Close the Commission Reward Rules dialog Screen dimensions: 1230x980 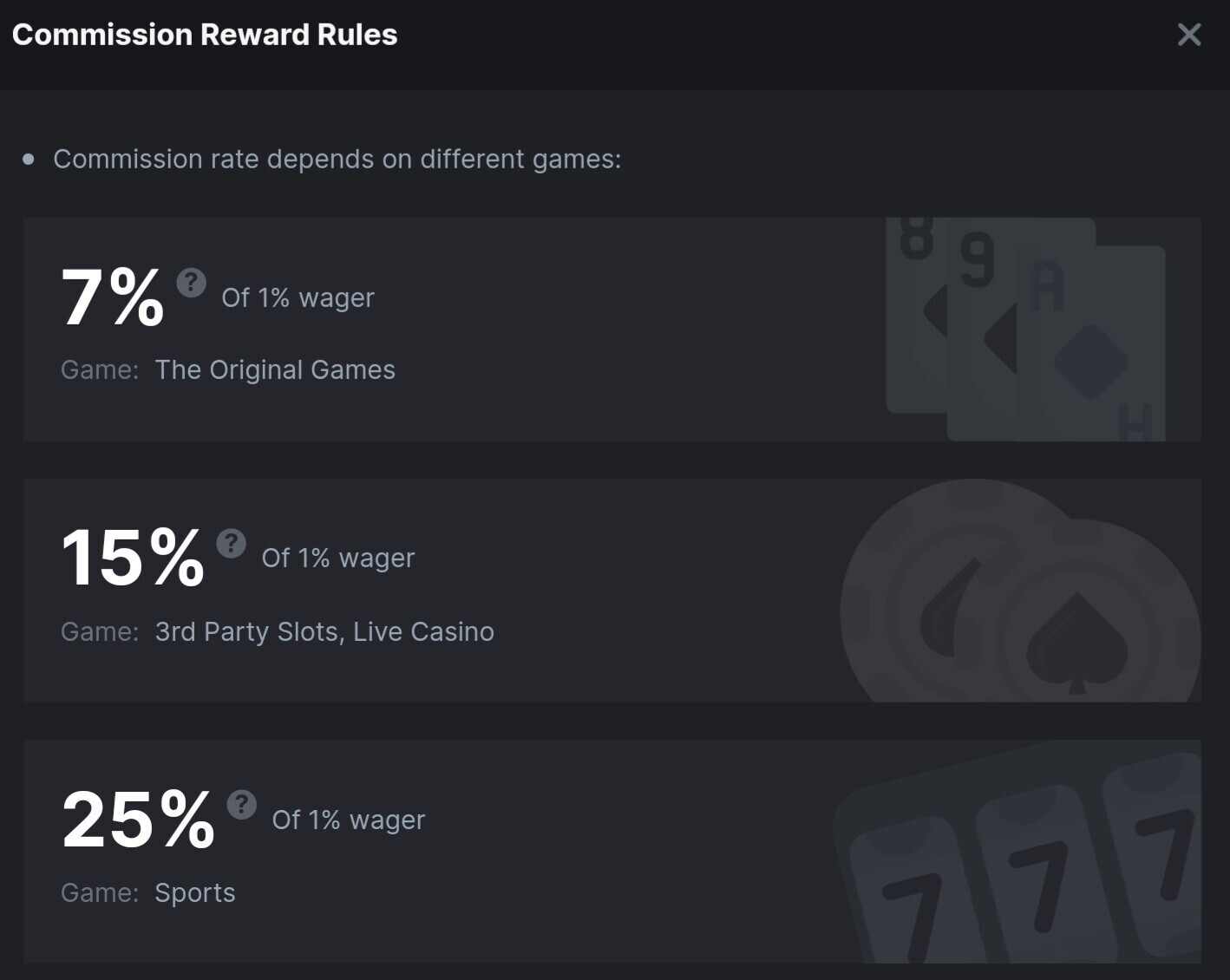pos(1188,35)
